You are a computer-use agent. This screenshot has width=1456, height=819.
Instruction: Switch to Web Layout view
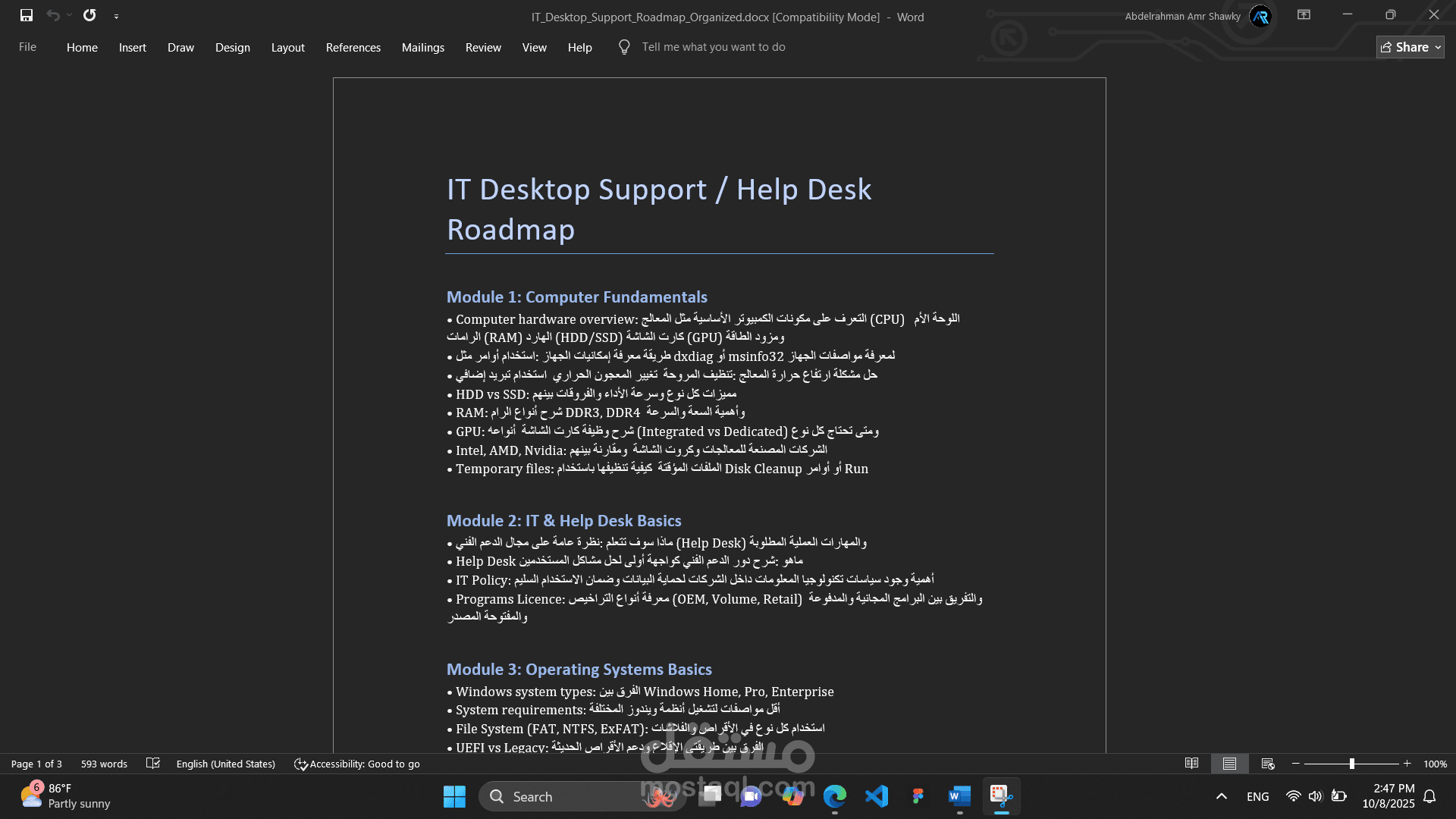pyautogui.click(x=1267, y=764)
